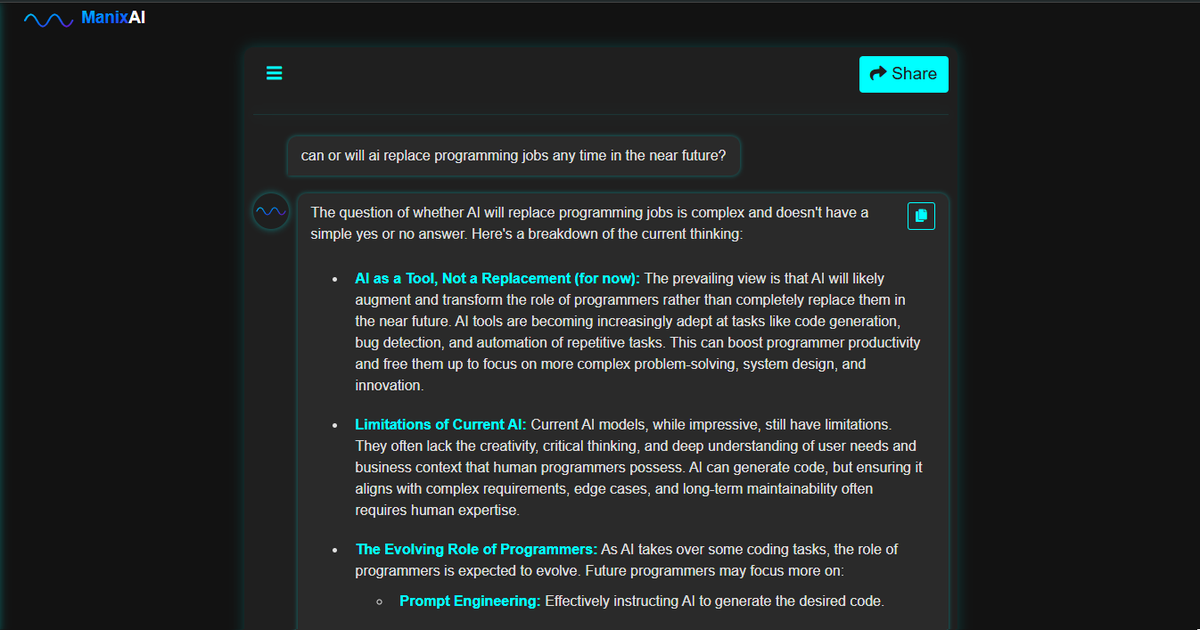The image size is (1200, 630).
Task: Select the user question message bubble
Action: 513,156
